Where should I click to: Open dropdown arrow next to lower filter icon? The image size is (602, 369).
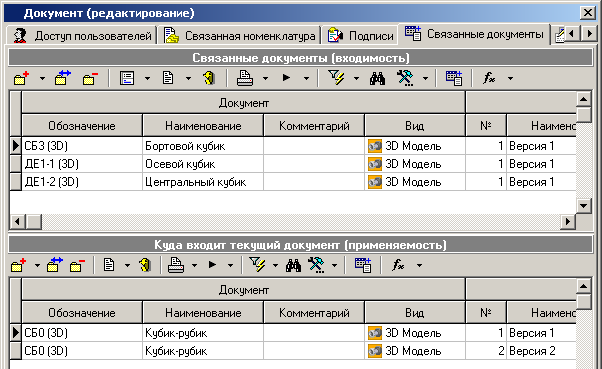pyautogui.click(x=275, y=265)
